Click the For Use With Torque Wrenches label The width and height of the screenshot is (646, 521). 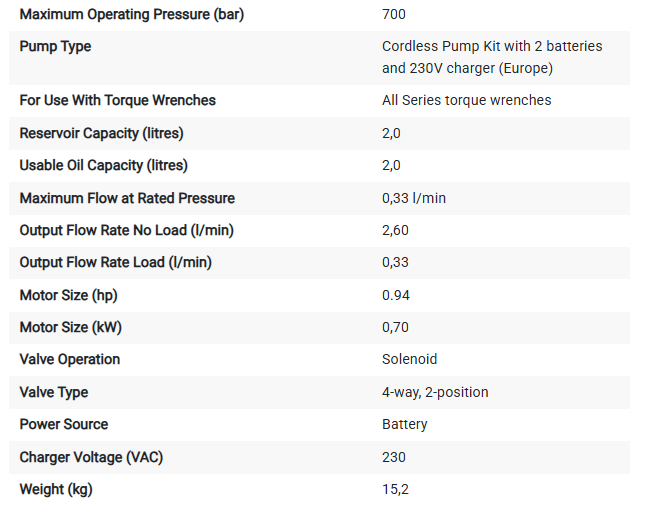click(117, 100)
